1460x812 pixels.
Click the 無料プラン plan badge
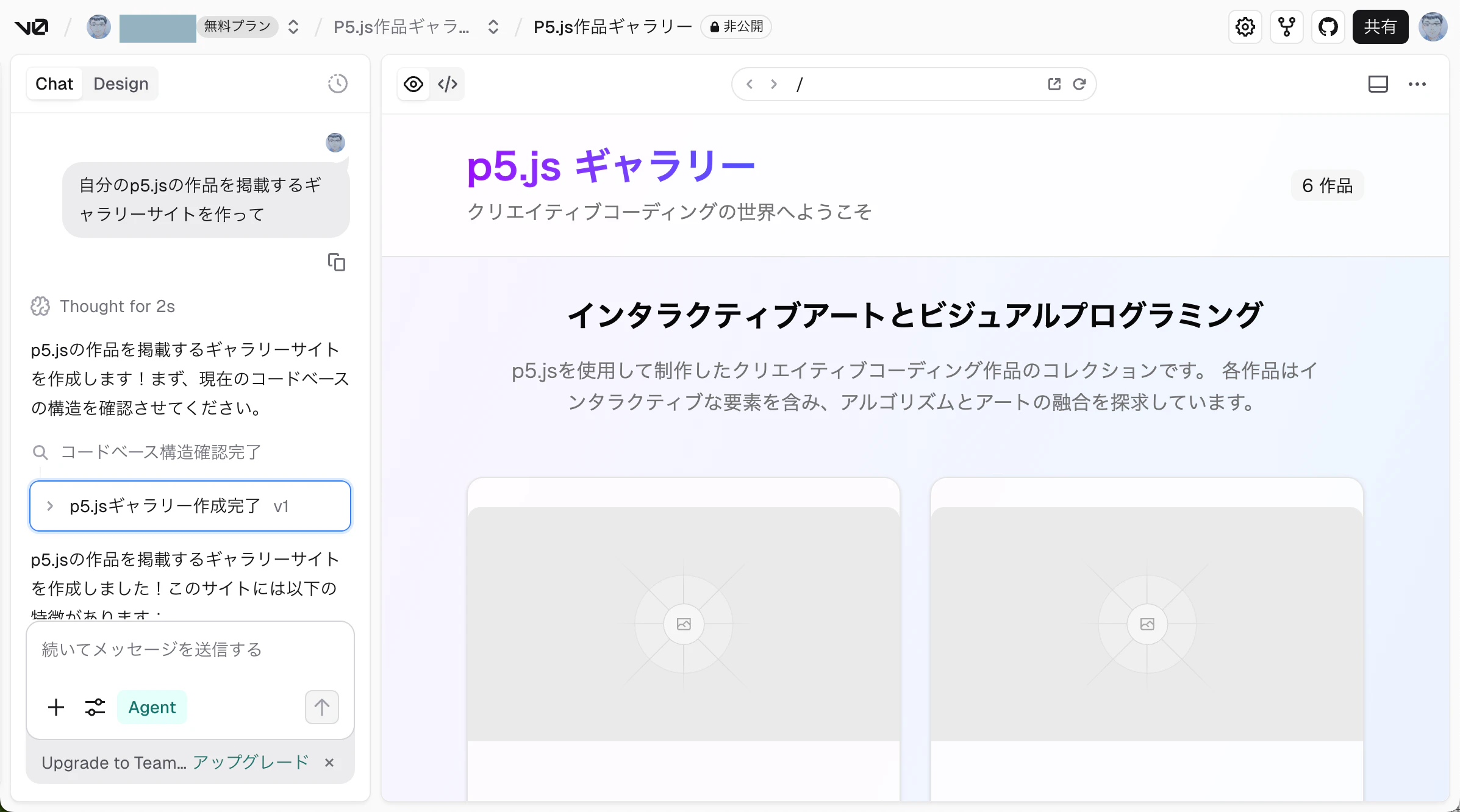pyautogui.click(x=237, y=26)
